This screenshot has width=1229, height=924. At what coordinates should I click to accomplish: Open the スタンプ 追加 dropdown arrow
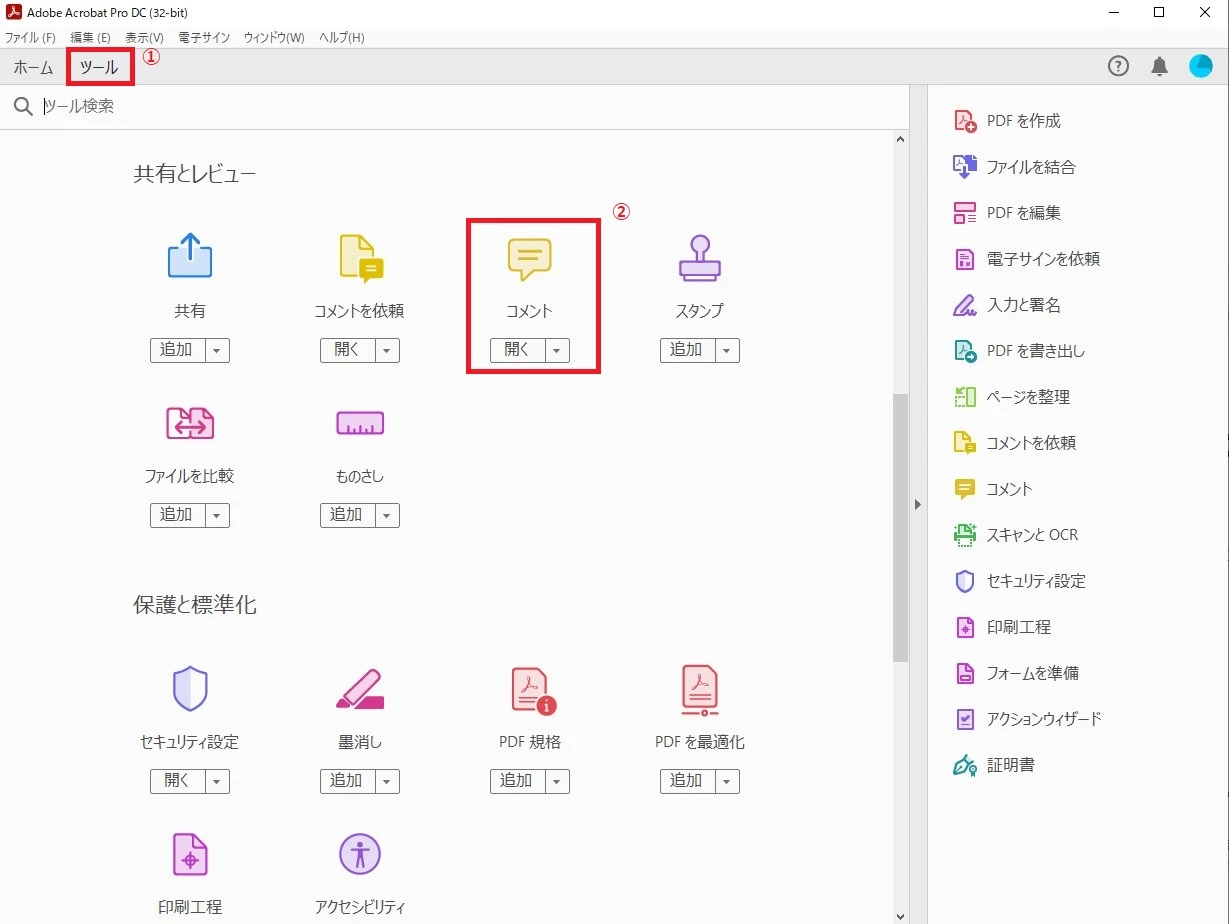pyautogui.click(x=726, y=350)
